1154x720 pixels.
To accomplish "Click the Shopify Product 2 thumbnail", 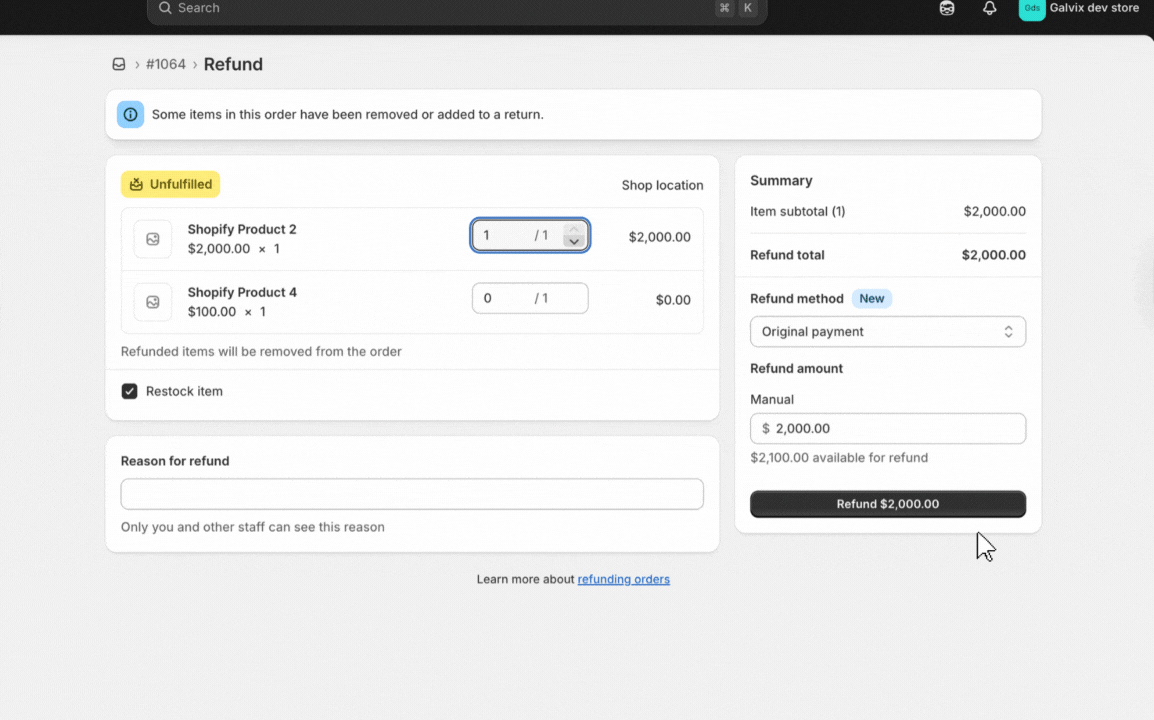I will coord(152,239).
